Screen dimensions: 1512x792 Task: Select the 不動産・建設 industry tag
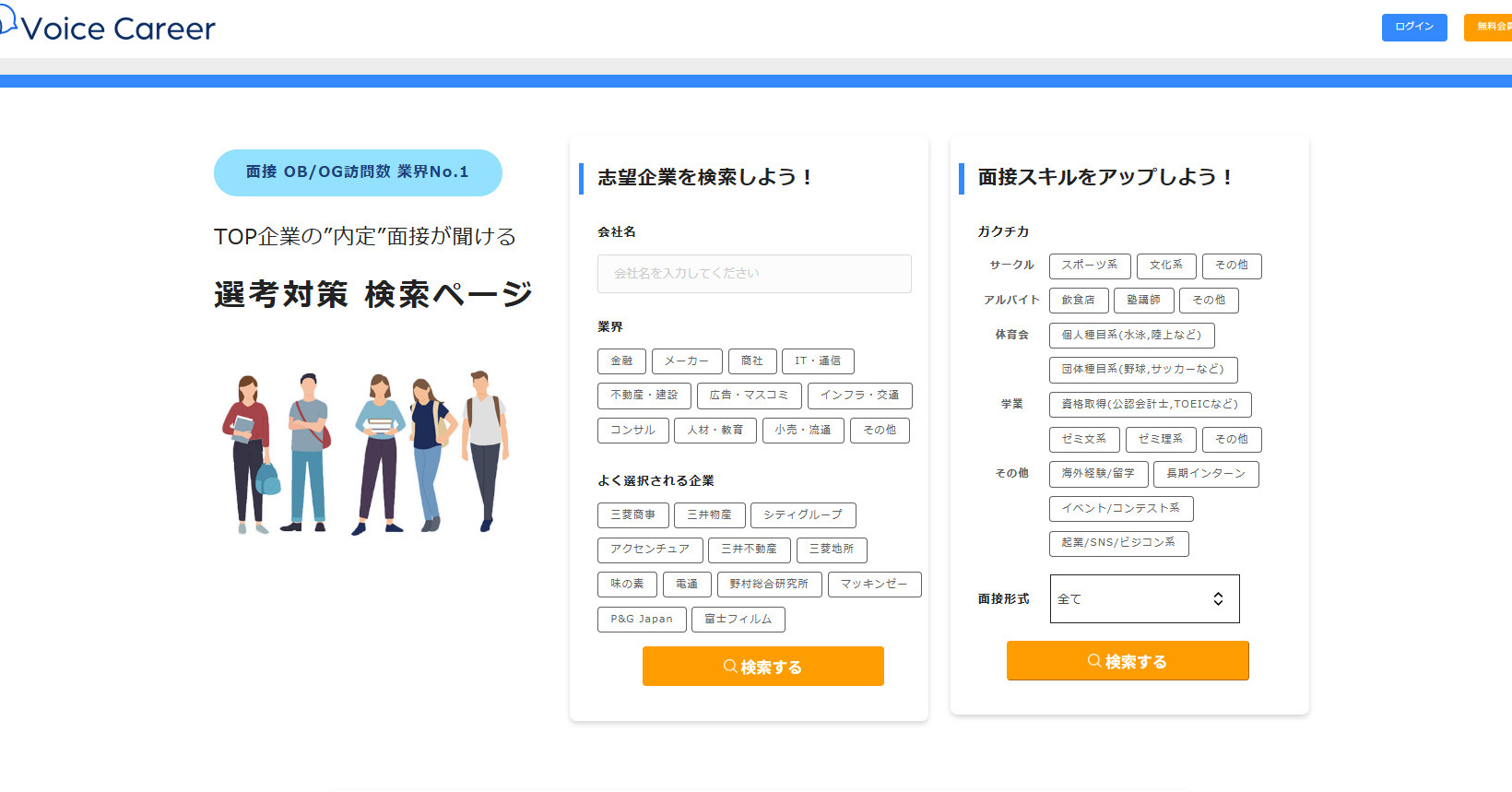(x=644, y=396)
